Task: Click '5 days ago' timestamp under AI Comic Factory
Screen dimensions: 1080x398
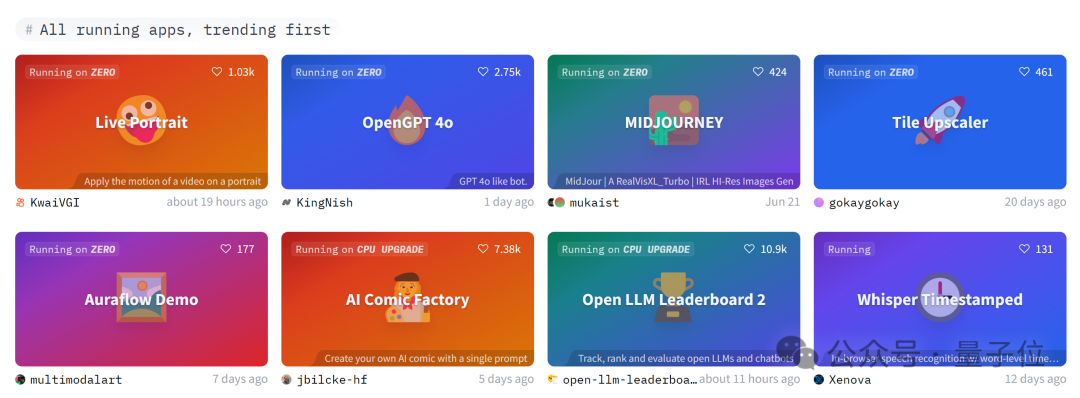Action: pyautogui.click(x=506, y=379)
